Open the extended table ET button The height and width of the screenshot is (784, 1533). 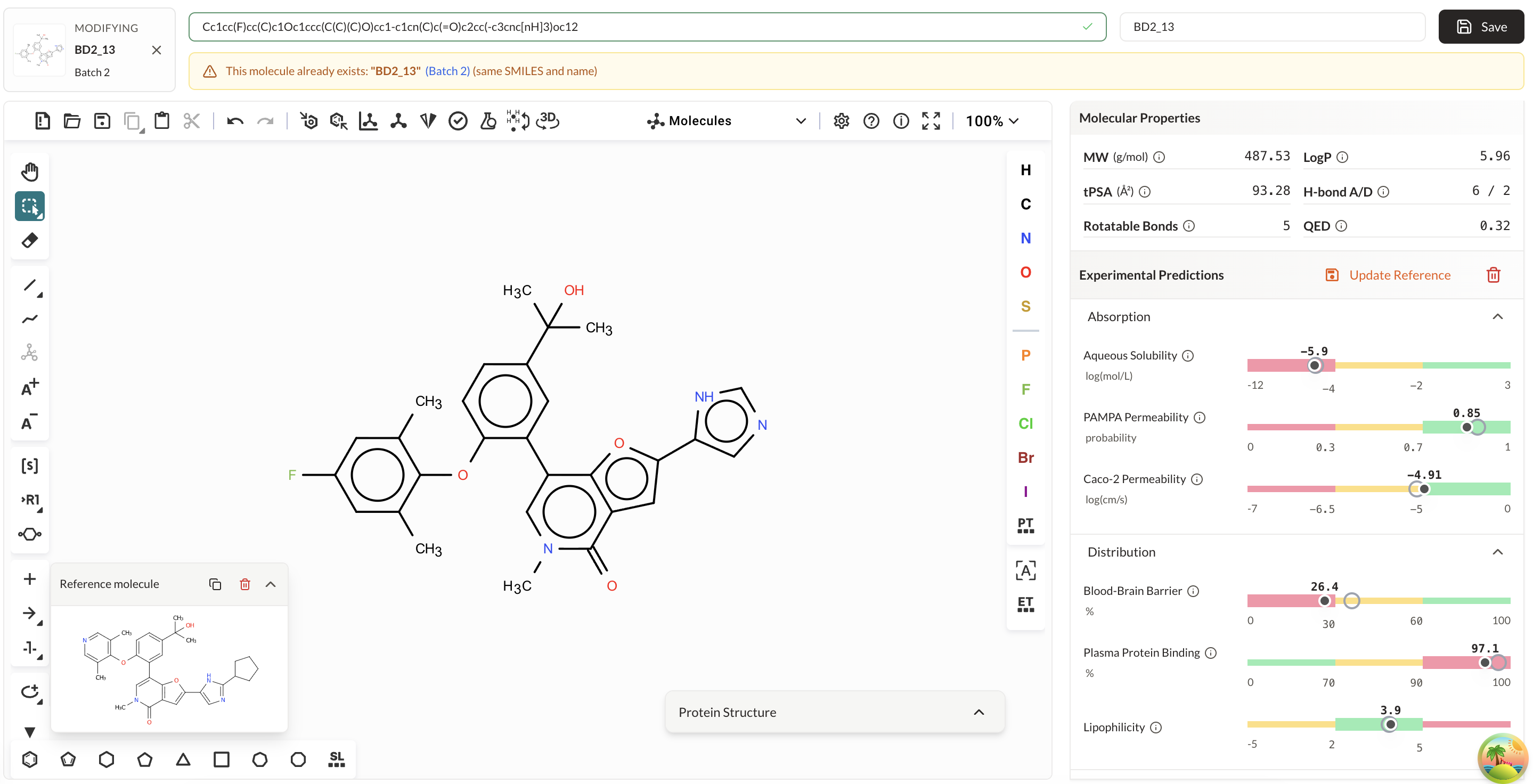click(1025, 604)
